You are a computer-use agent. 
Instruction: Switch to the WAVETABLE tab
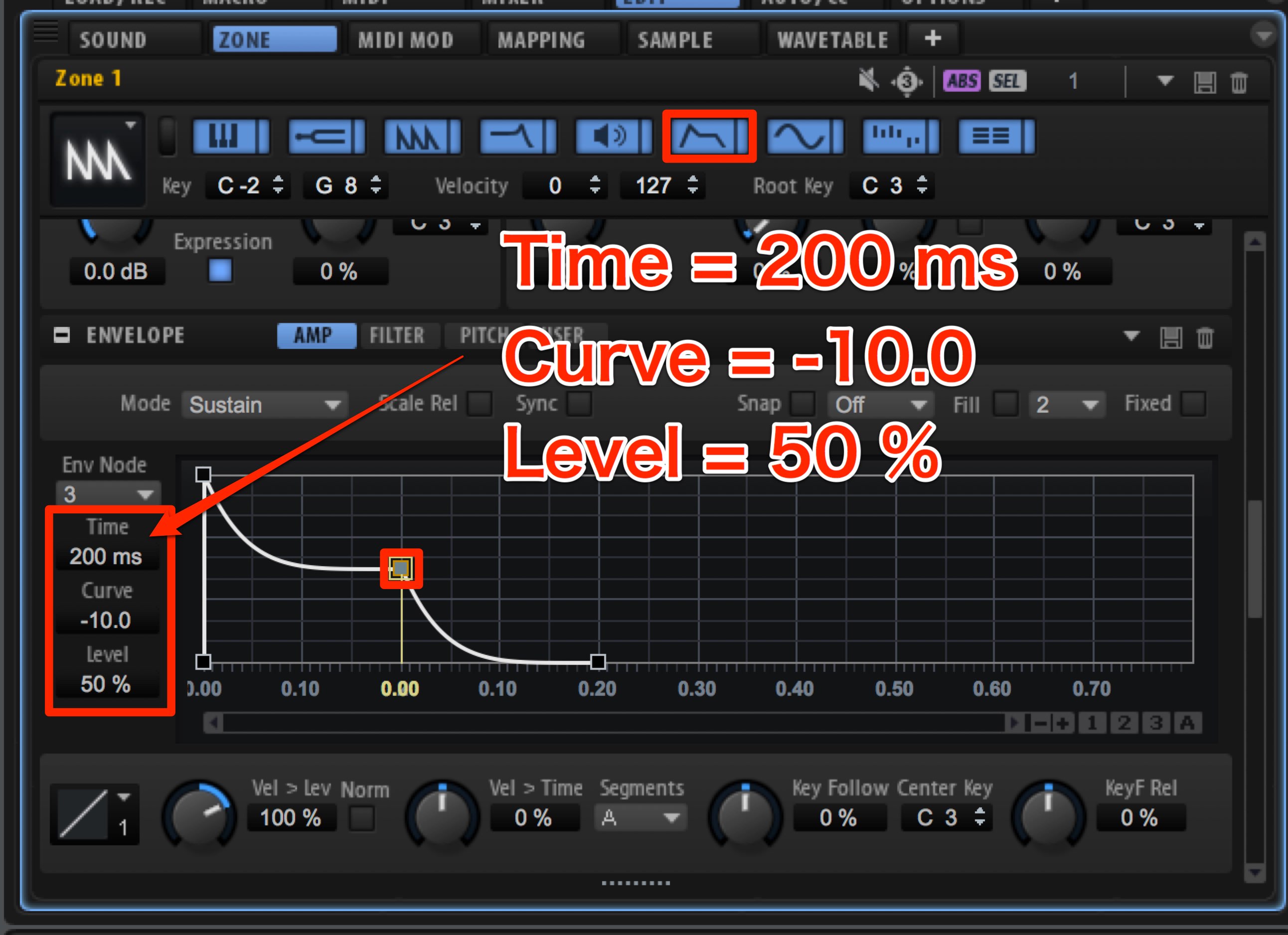[x=834, y=40]
